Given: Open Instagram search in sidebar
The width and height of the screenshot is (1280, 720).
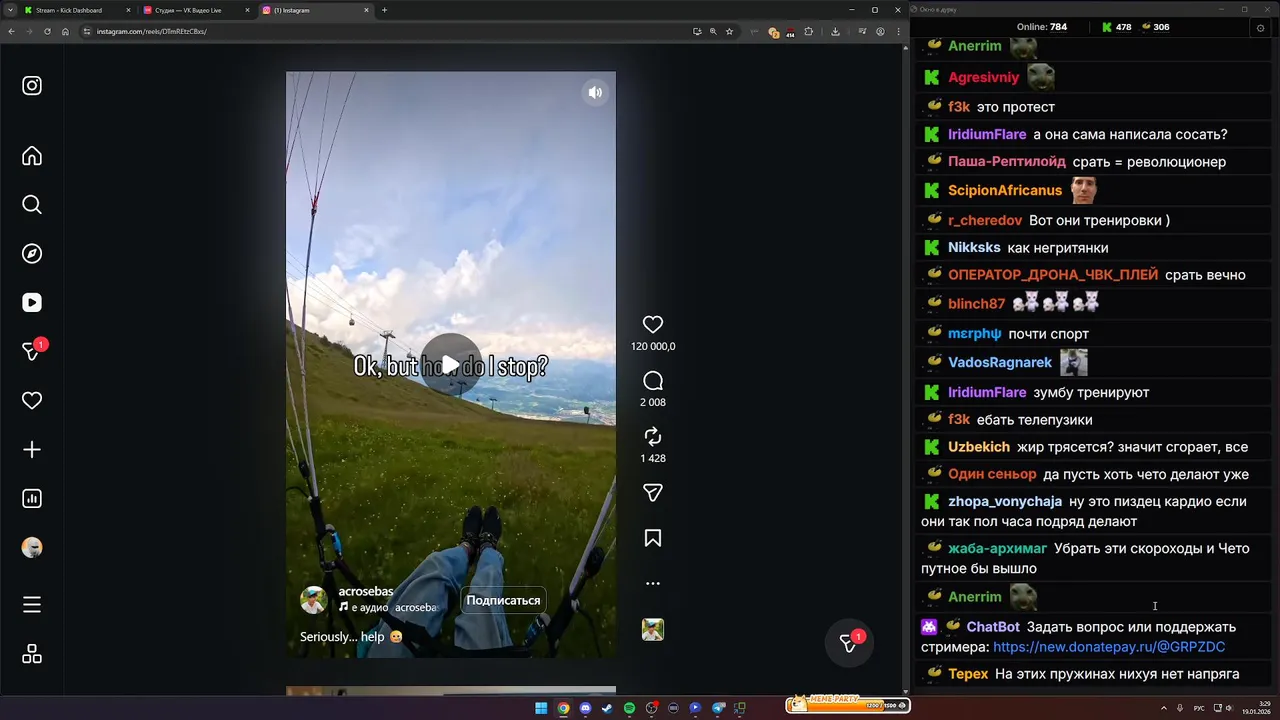Looking at the screenshot, I should pos(32,205).
